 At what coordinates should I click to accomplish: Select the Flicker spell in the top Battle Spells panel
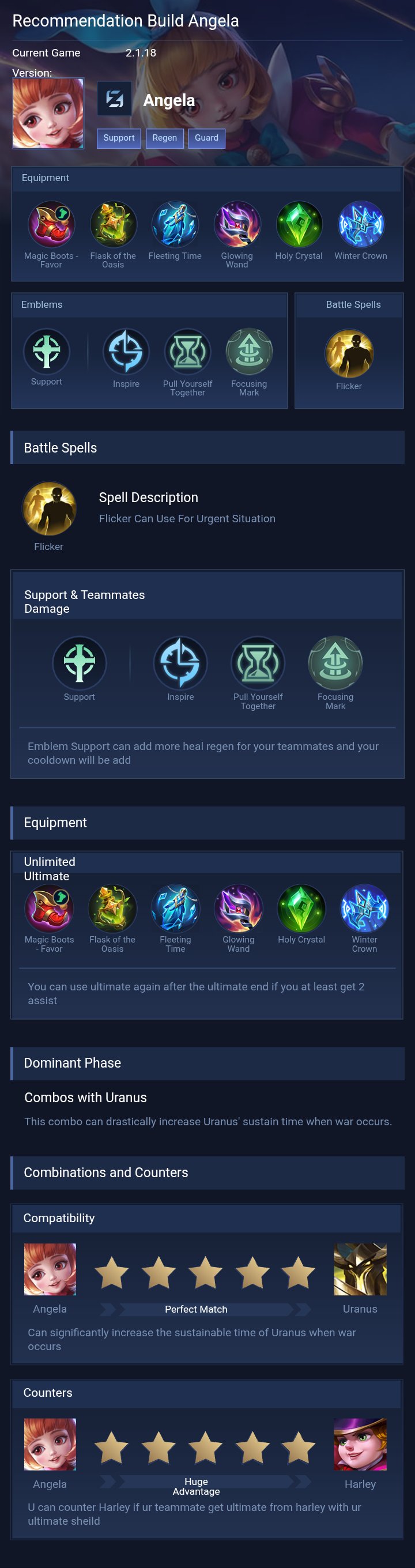(349, 353)
